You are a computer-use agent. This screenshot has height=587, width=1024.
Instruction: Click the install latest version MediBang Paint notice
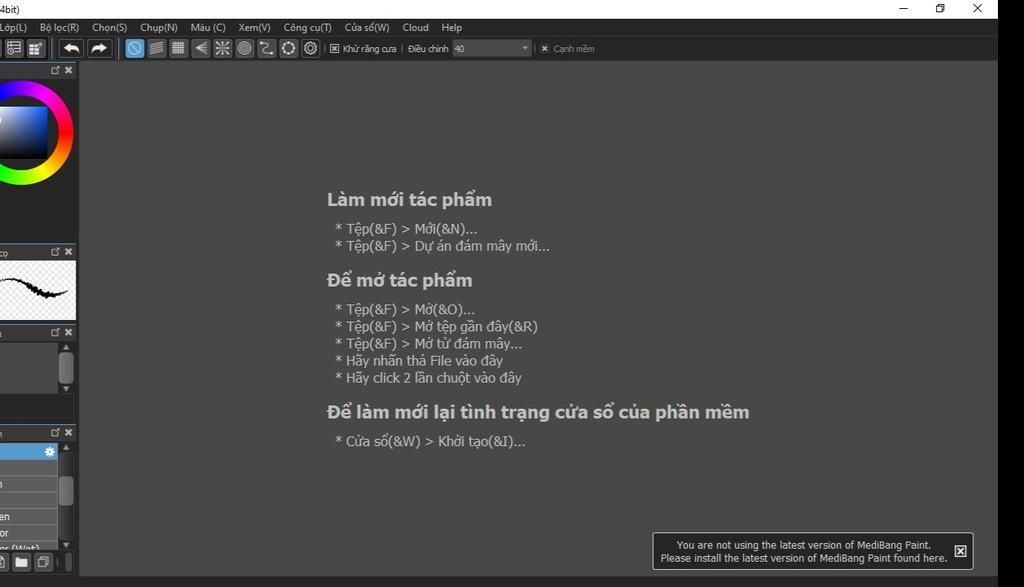tap(803, 552)
